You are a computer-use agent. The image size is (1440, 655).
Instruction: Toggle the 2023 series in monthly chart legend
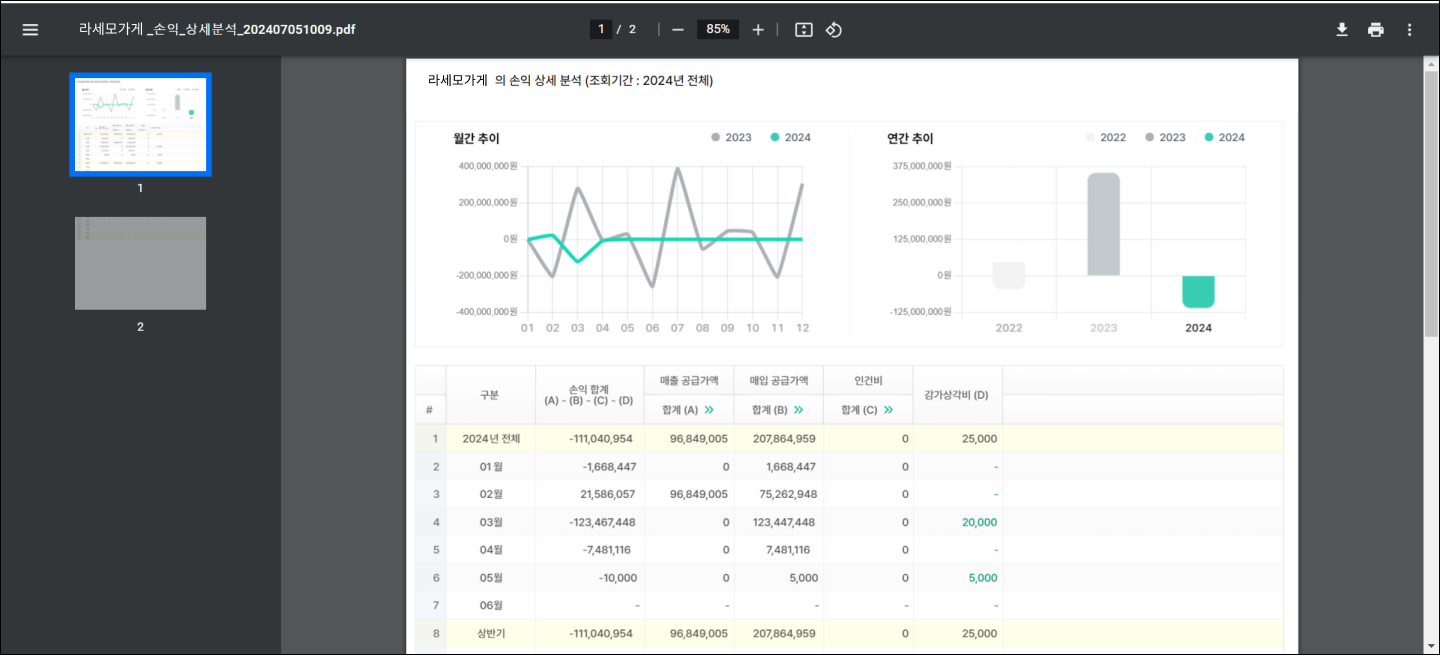(731, 138)
